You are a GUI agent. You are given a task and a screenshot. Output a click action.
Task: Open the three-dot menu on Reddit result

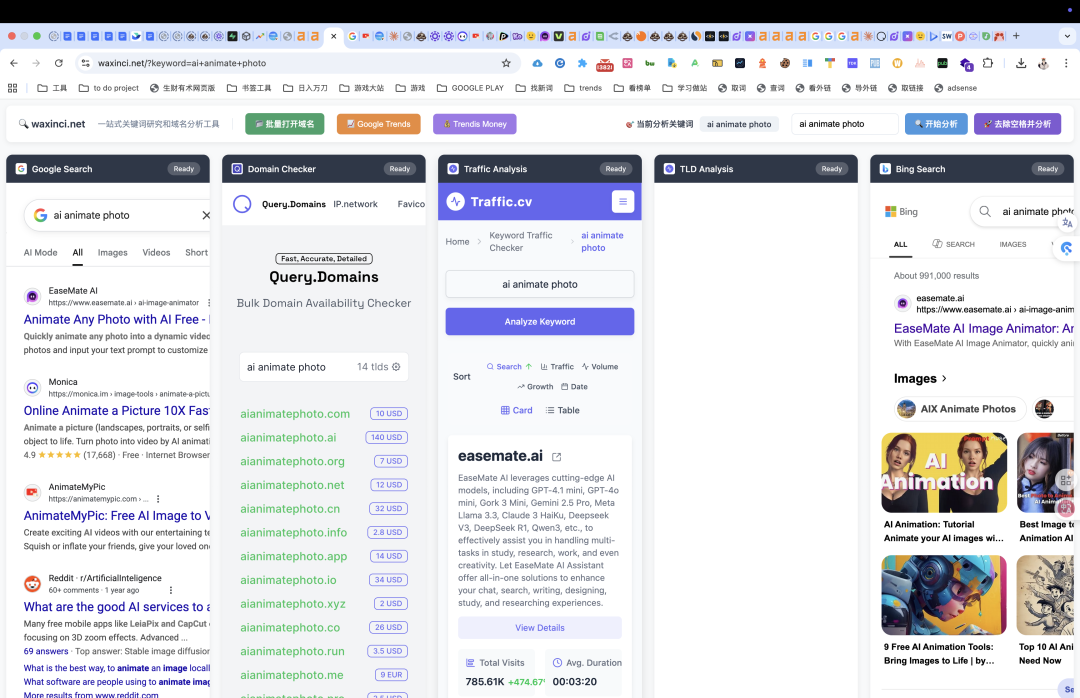coord(171,590)
